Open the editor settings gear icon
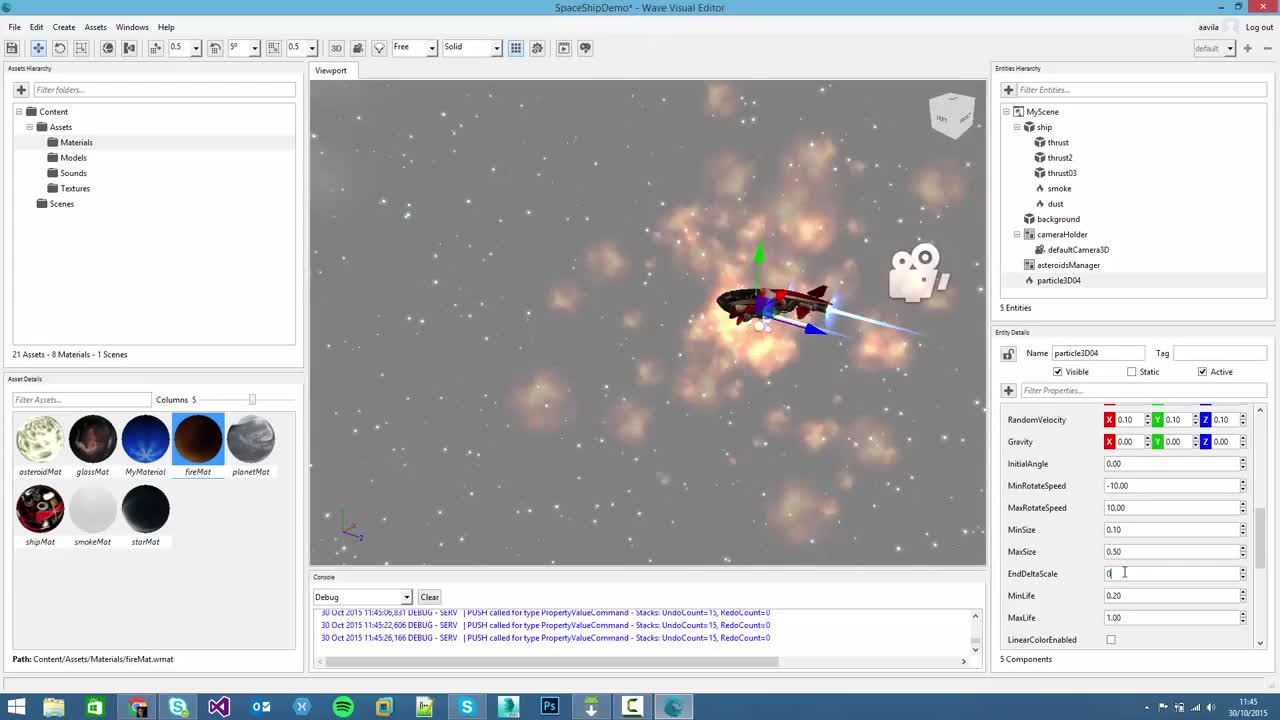This screenshot has width=1280, height=720. 536,47
